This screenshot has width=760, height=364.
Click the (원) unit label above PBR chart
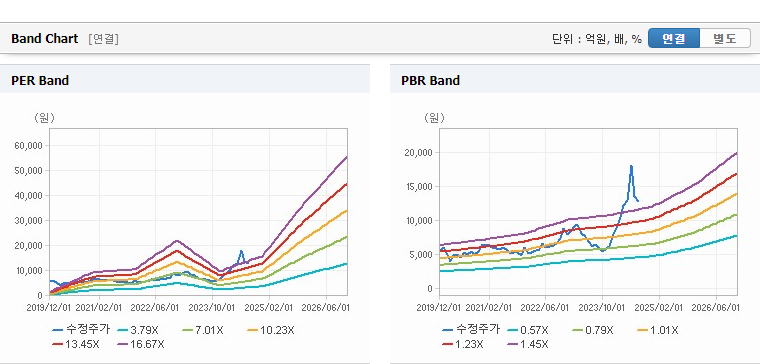[434, 118]
